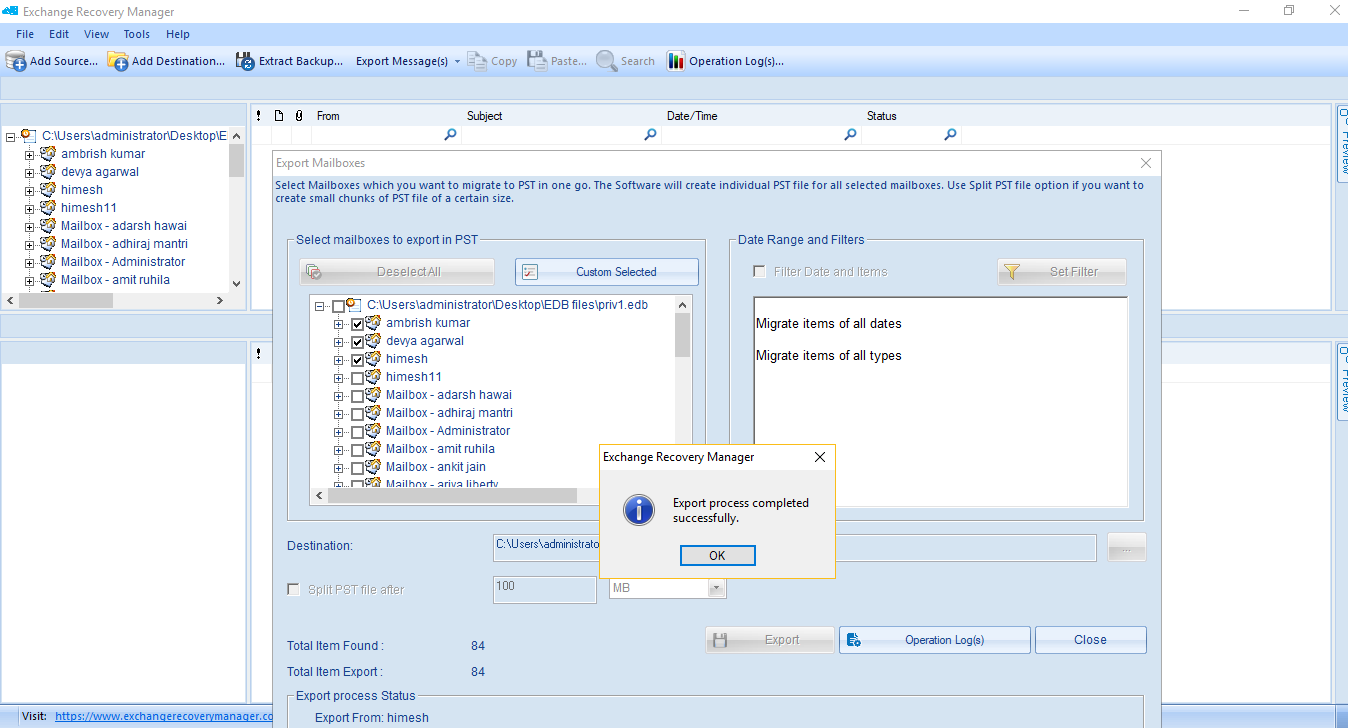1348x728 pixels.
Task: Click the Operation Log(s) button in dialog
Action: click(935, 640)
